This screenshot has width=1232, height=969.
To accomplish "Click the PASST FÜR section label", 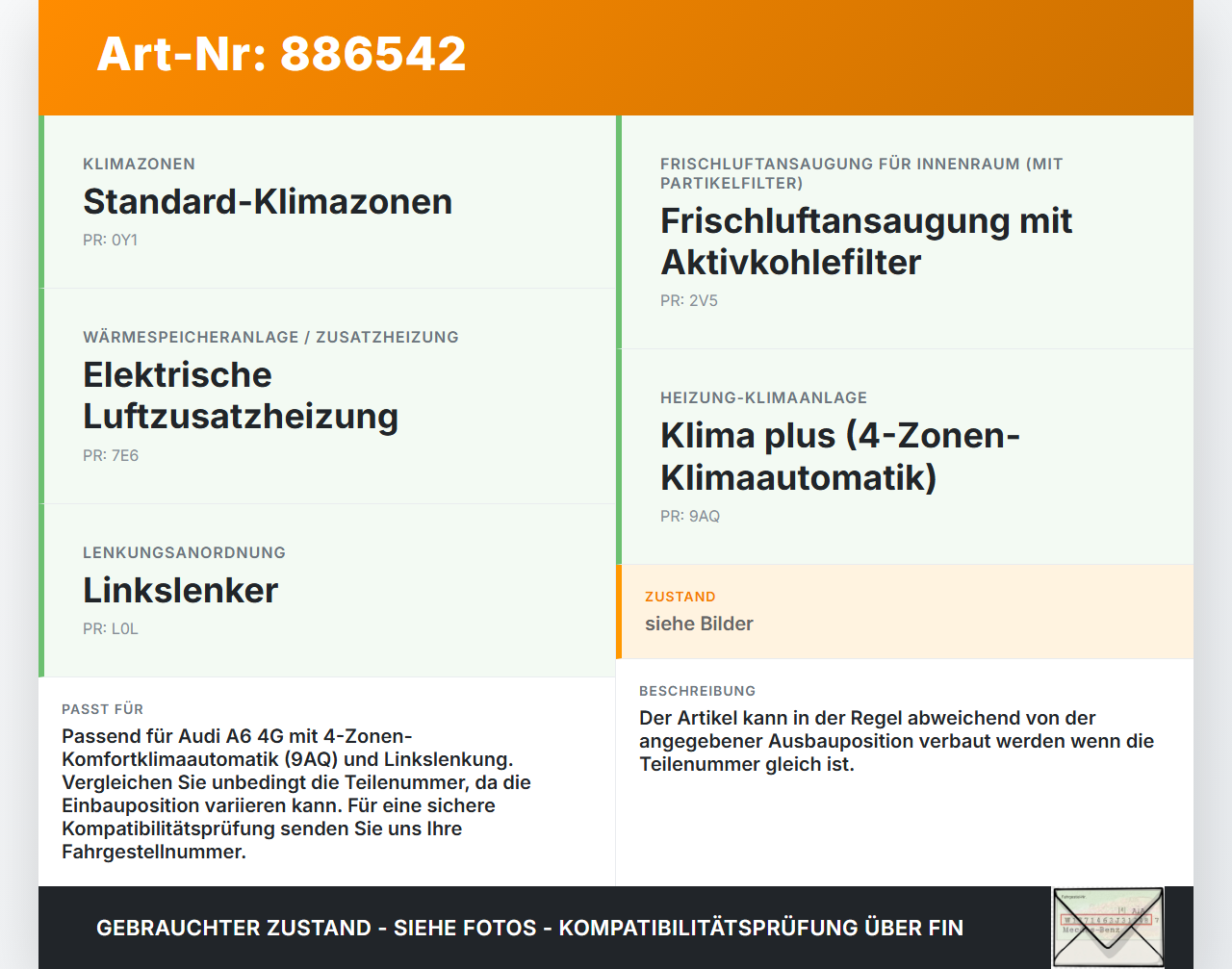I will point(103,709).
